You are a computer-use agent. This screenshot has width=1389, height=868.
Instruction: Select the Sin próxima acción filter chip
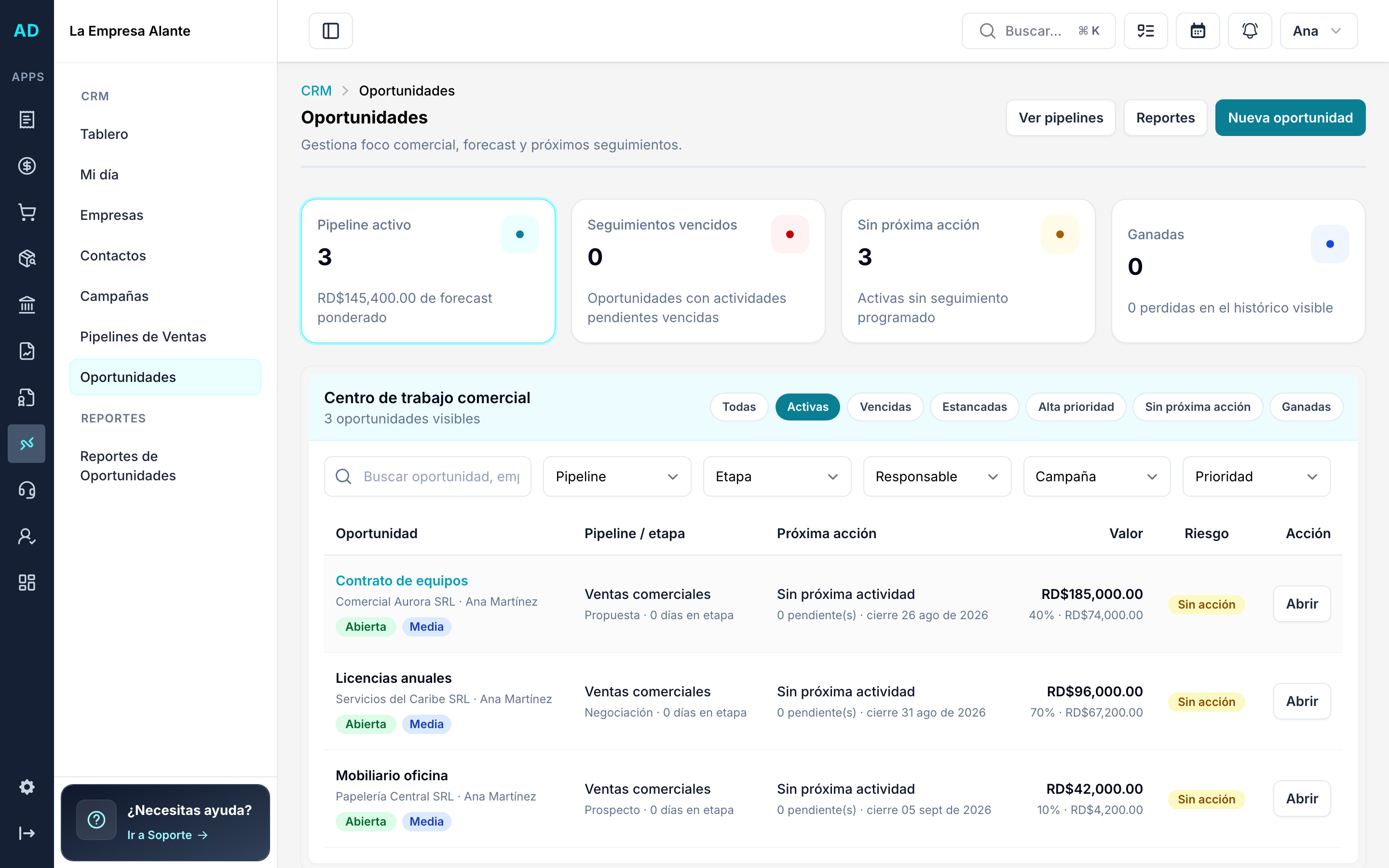click(x=1198, y=407)
